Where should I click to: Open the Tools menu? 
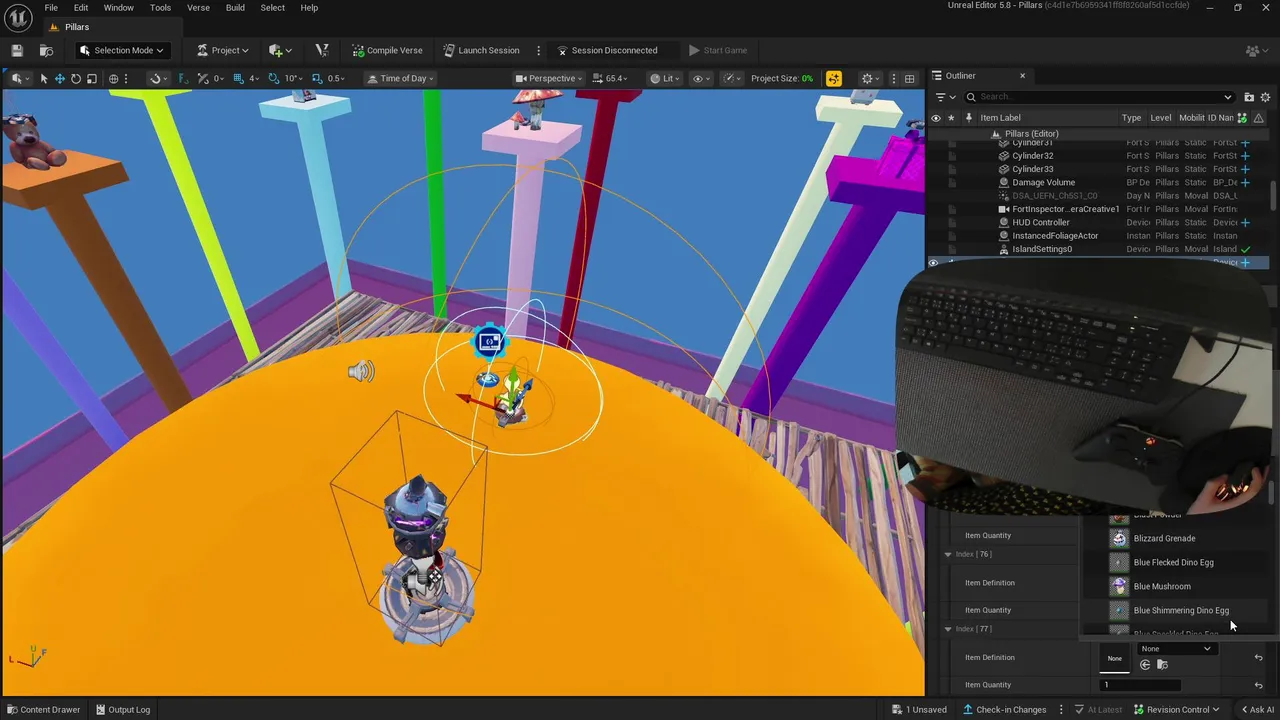tap(160, 7)
